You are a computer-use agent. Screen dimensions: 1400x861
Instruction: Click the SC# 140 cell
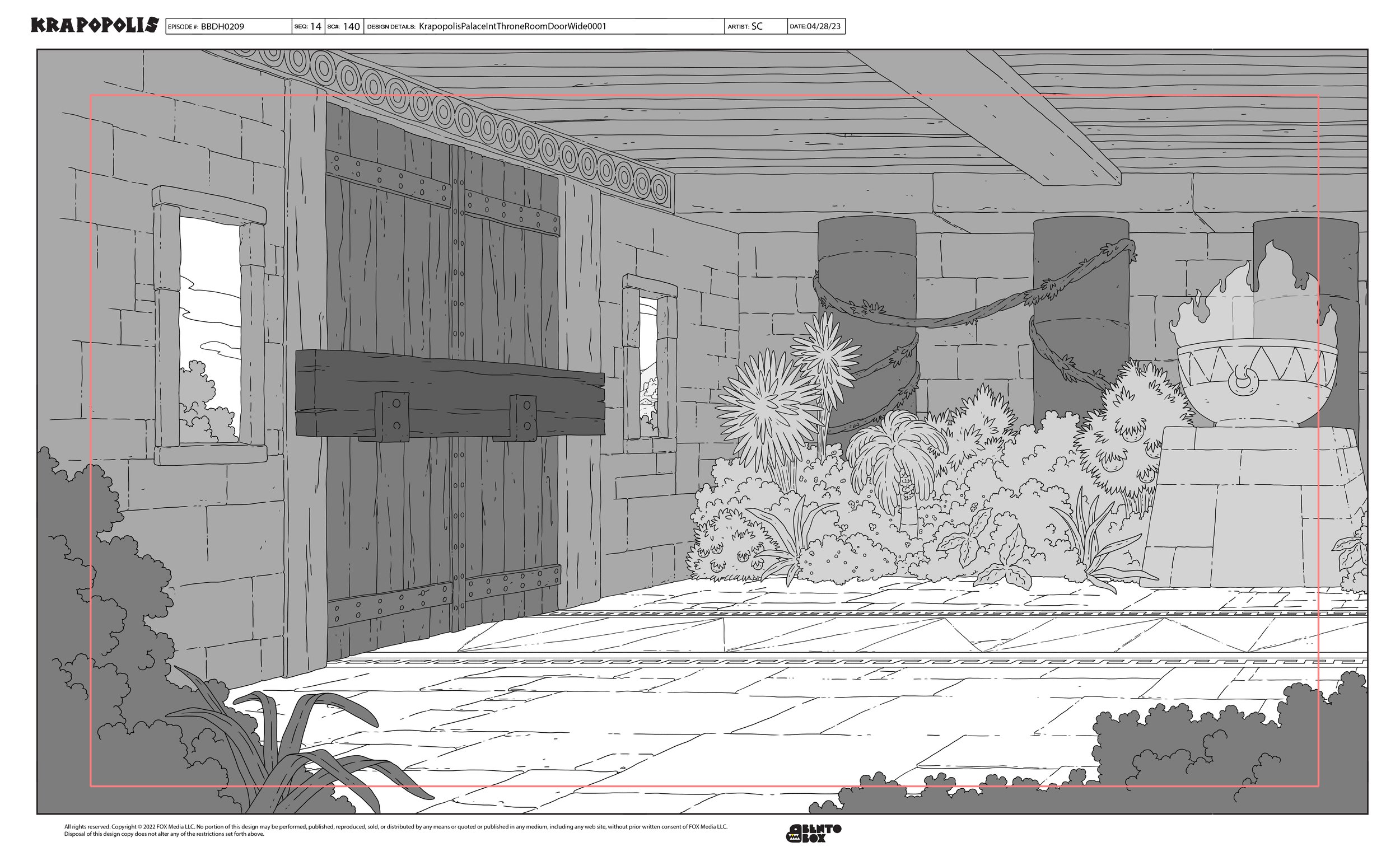[x=344, y=26]
